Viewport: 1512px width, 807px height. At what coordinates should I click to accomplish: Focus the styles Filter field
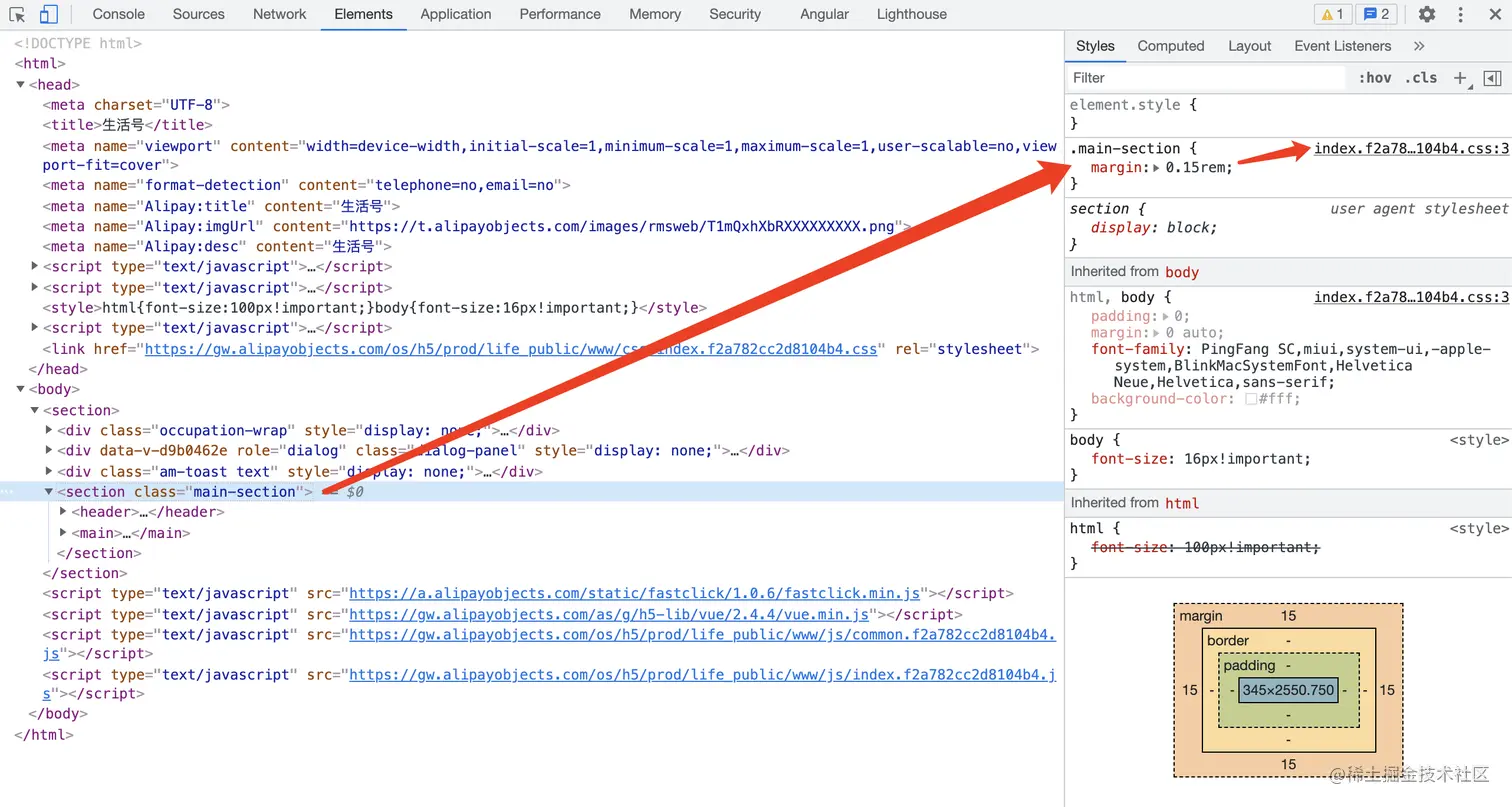[1207, 77]
